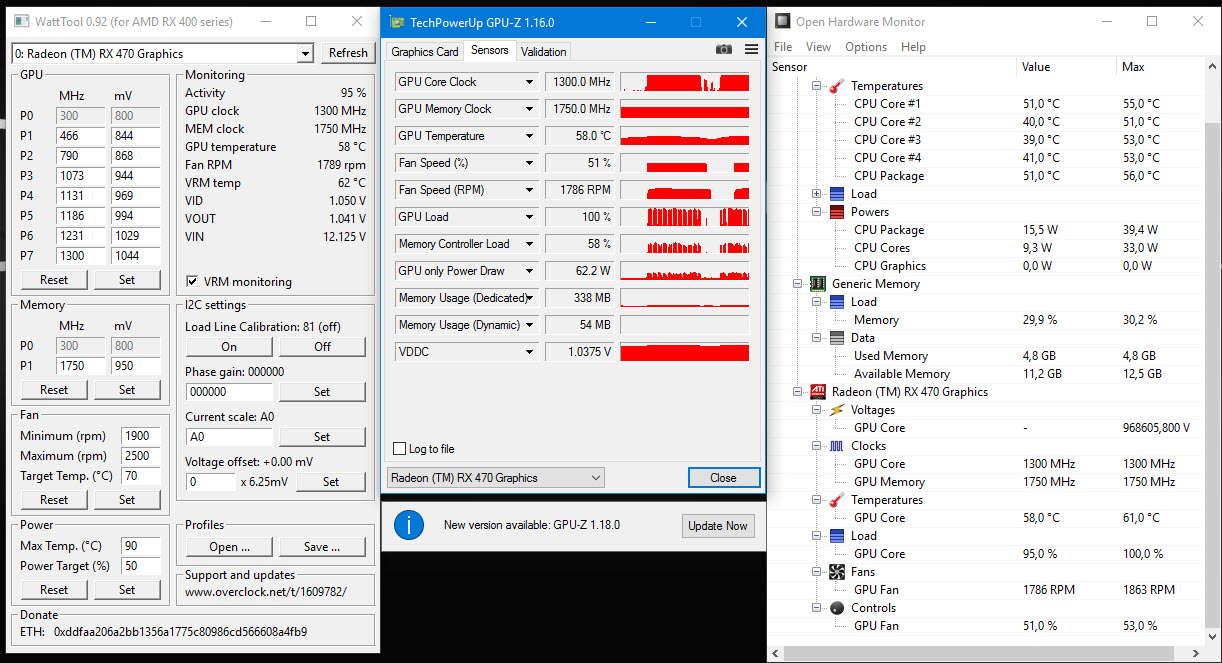Viewport: 1222px width, 663px height.
Task: Collapse Radeon RX 470 Graphics node
Action: tap(798, 392)
